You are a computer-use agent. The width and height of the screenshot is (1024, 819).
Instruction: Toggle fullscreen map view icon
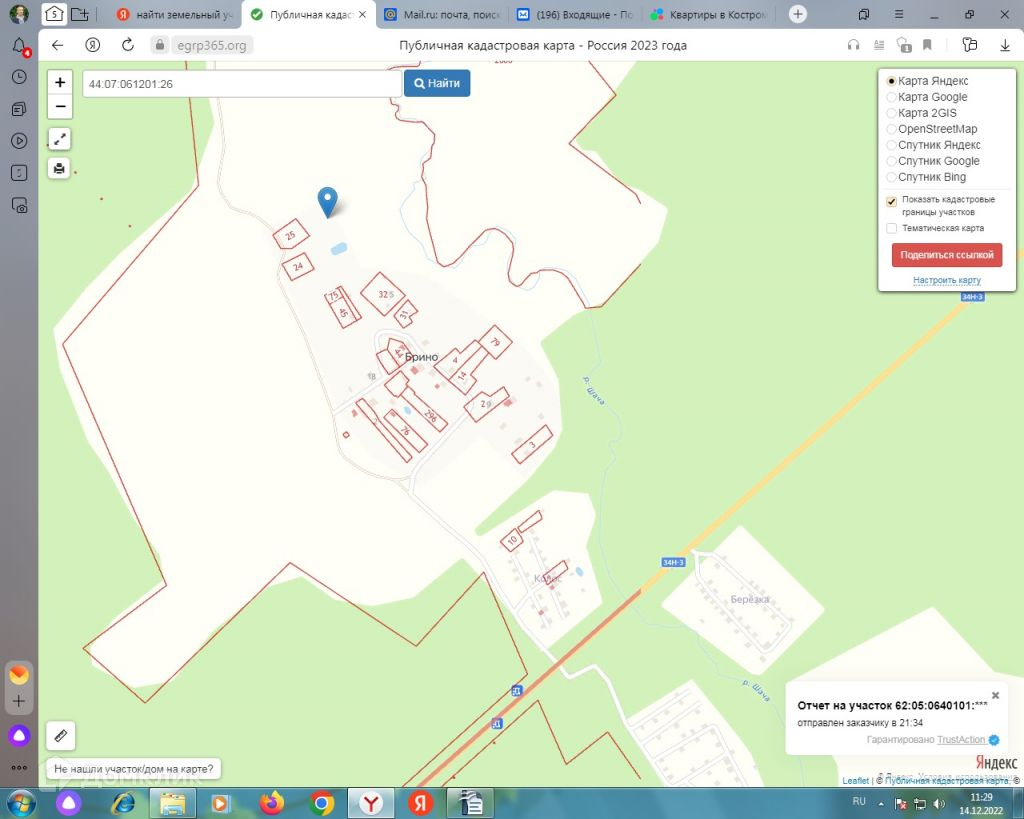point(59,139)
